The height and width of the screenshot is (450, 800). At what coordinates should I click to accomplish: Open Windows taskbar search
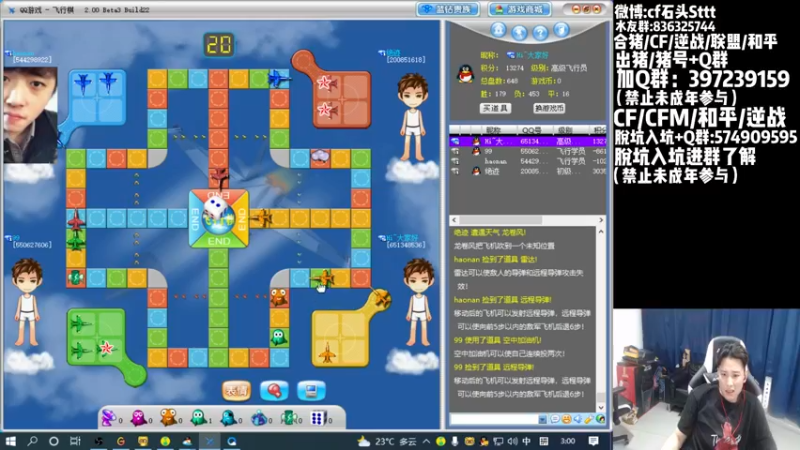32,441
